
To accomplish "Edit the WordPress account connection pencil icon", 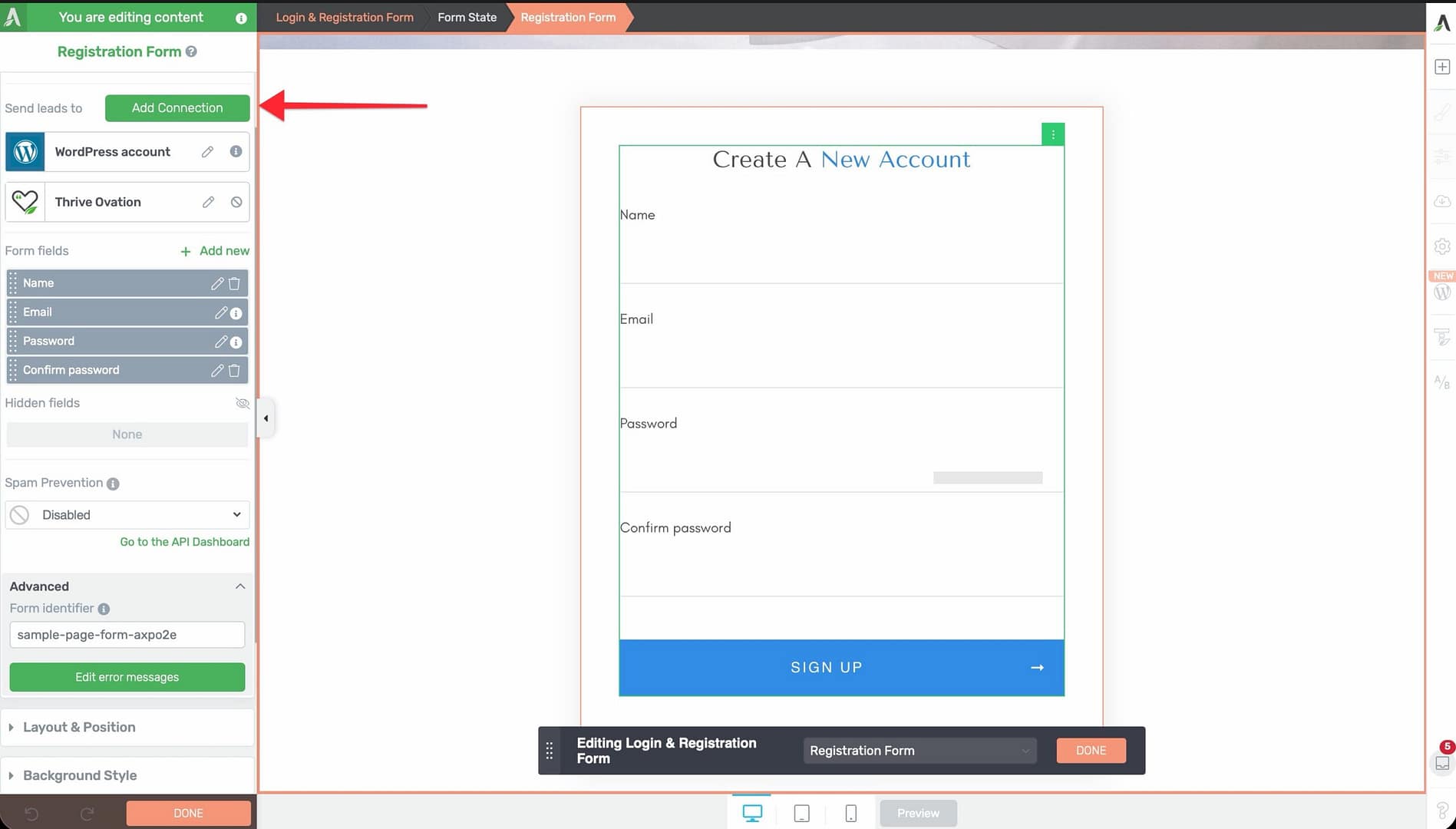I will point(207,152).
